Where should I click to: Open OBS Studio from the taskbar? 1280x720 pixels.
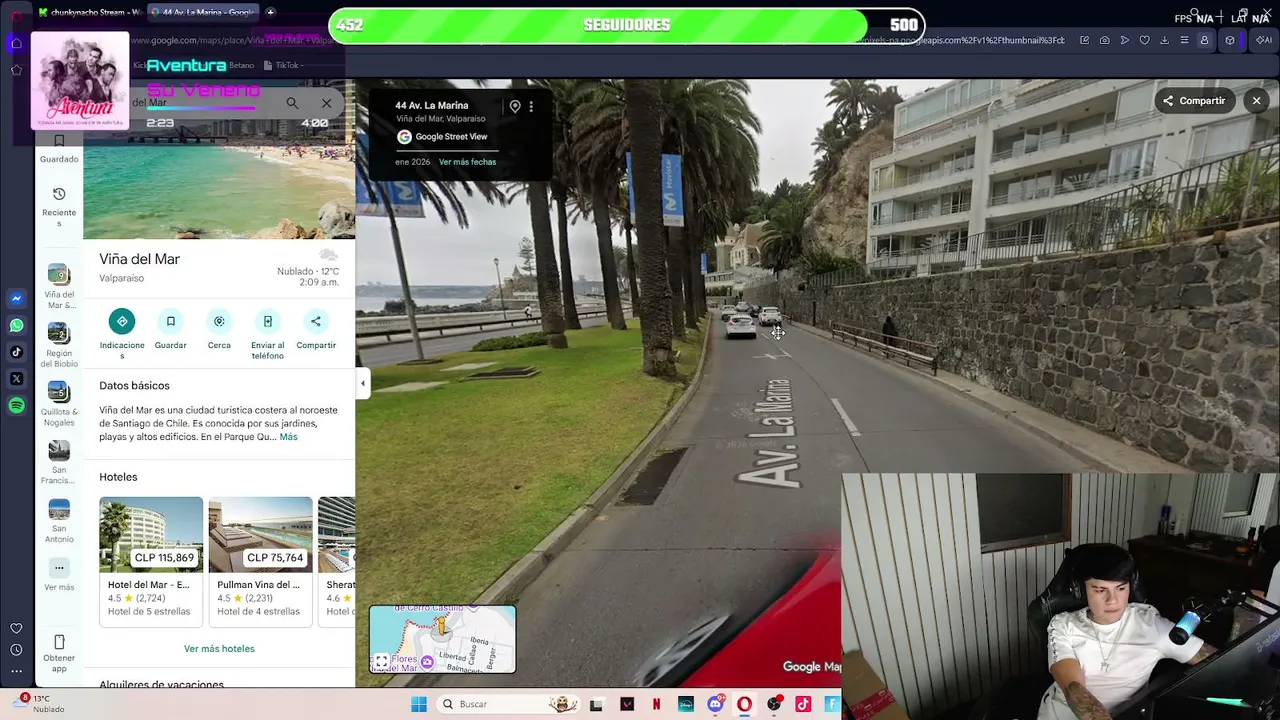coord(774,704)
